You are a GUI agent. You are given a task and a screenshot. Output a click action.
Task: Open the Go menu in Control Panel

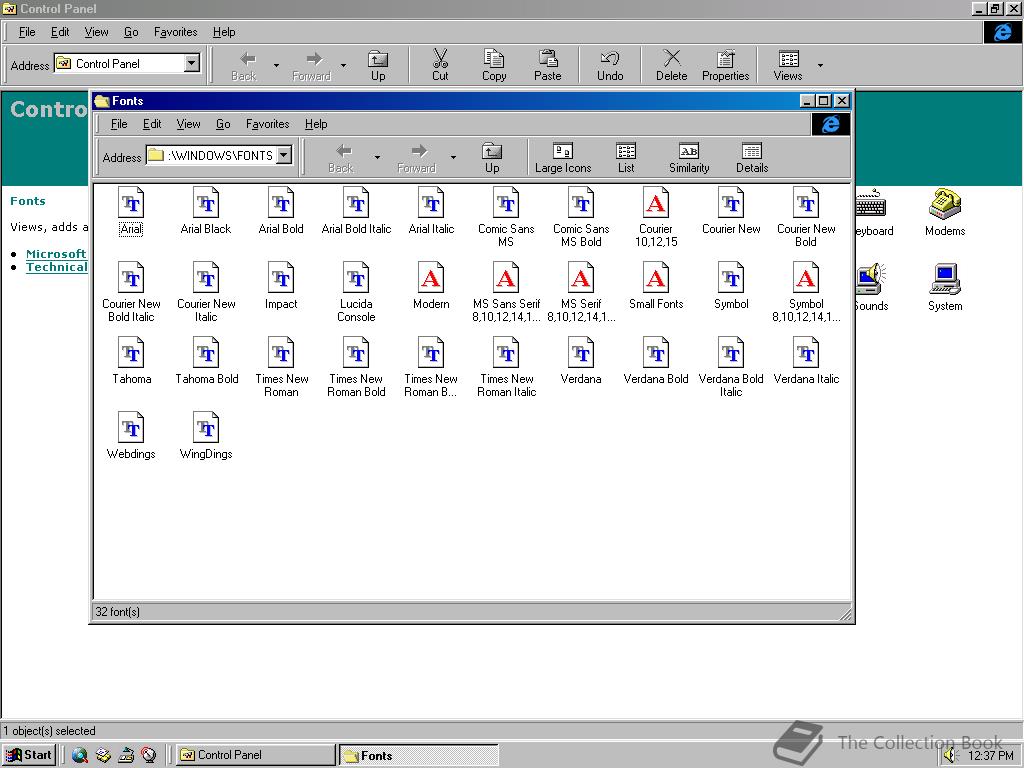click(131, 32)
